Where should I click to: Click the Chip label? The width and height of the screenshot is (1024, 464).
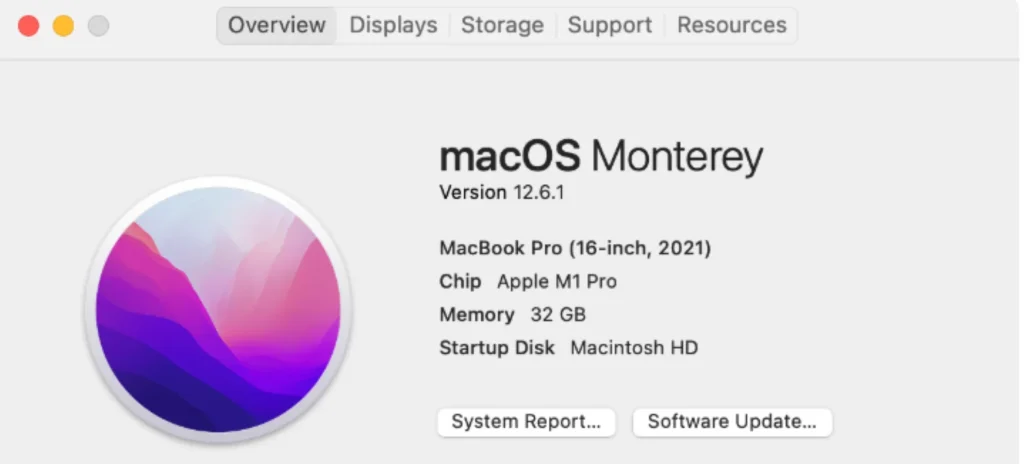pyautogui.click(x=460, y=282)
